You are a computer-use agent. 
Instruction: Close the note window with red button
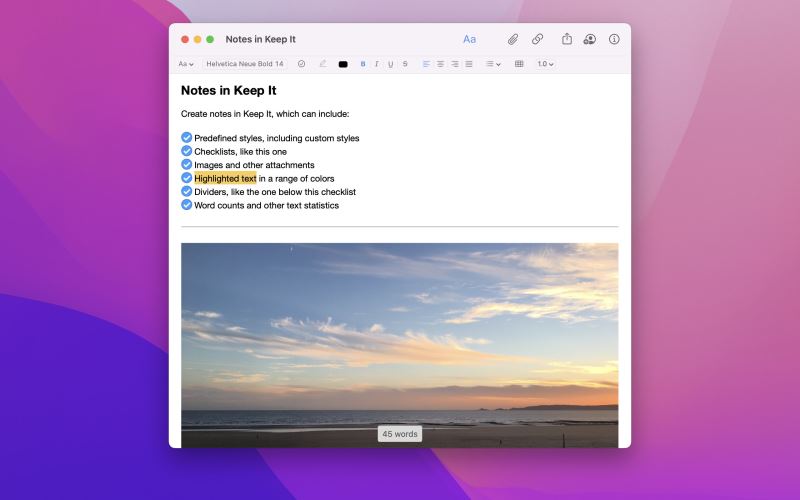(x=185, y=39)
